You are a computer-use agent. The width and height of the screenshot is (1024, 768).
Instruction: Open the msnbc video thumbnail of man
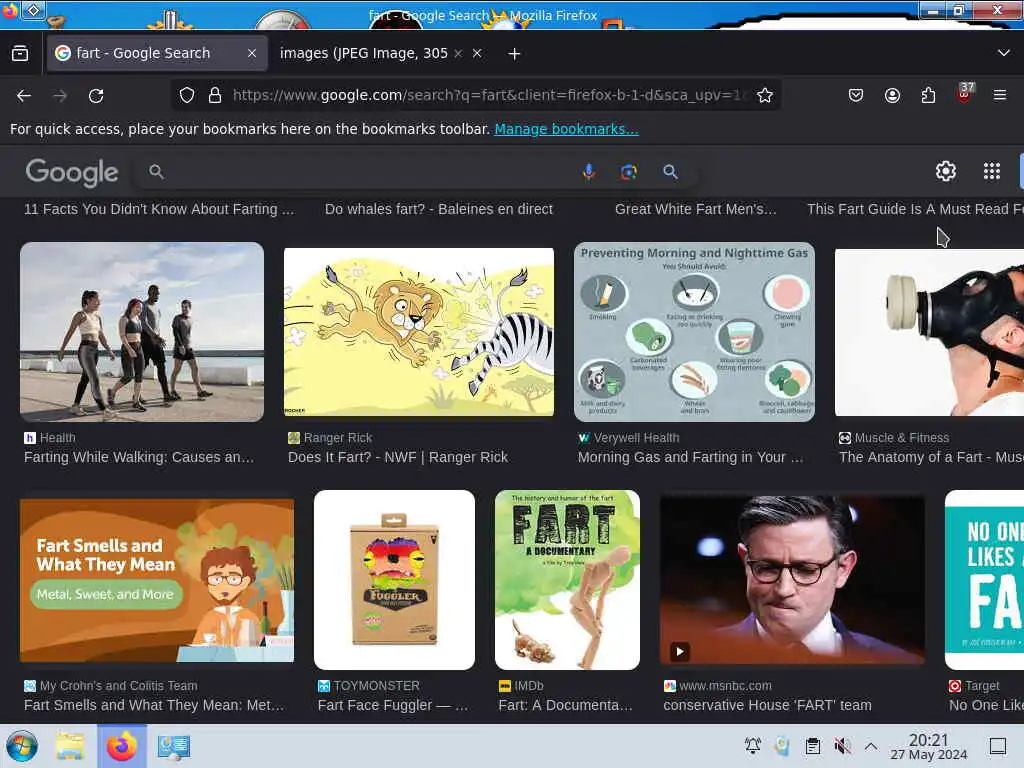792,580
